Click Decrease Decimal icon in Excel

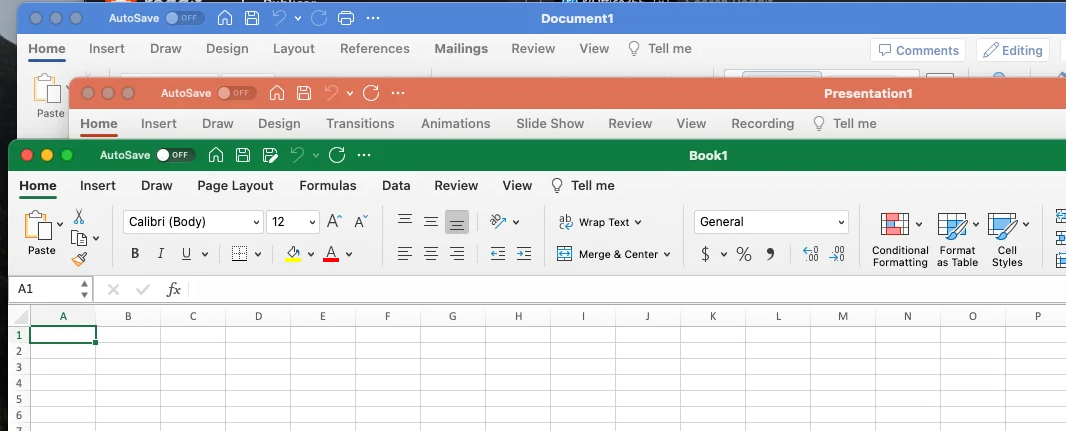[837, 254]
